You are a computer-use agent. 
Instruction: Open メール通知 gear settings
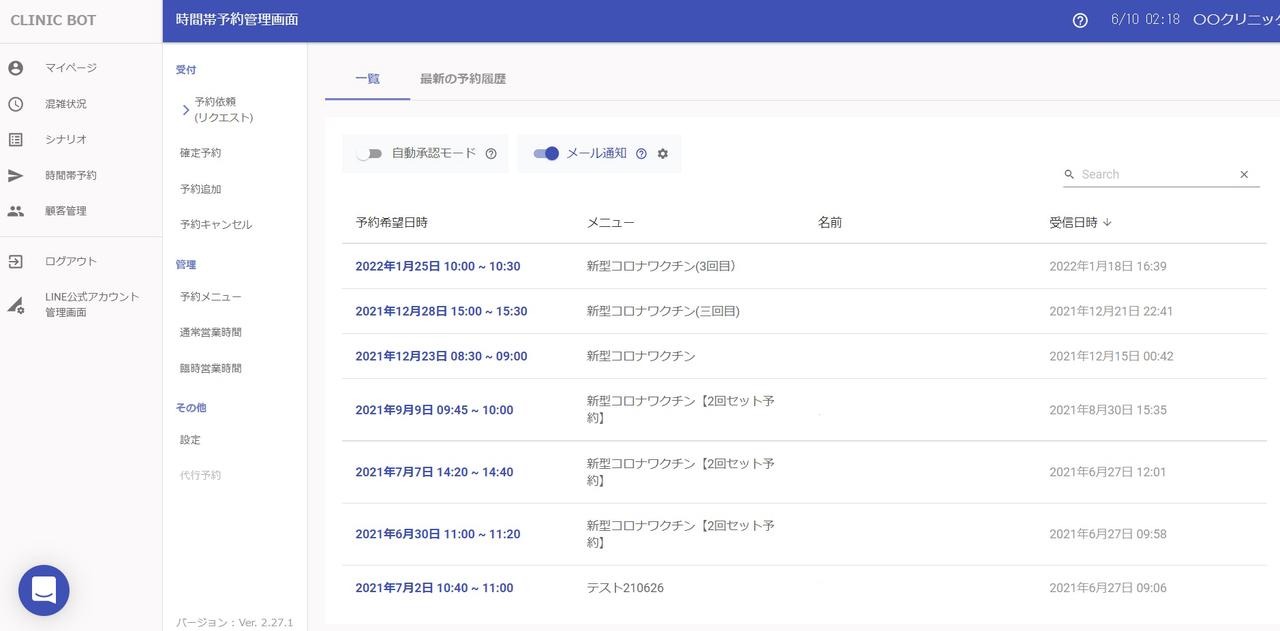(662, 154)
